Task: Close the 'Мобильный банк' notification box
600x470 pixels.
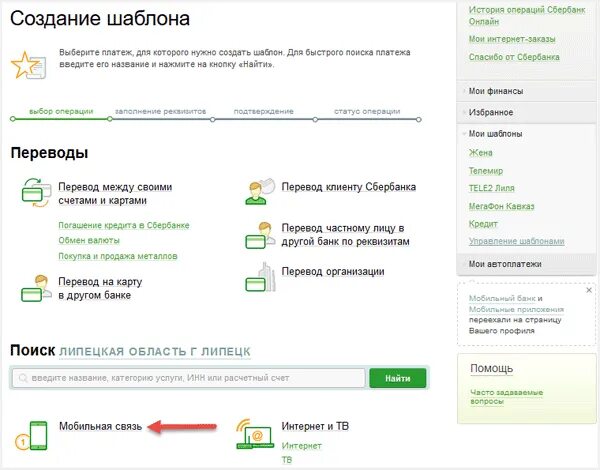Action: (x=589, y=290)
